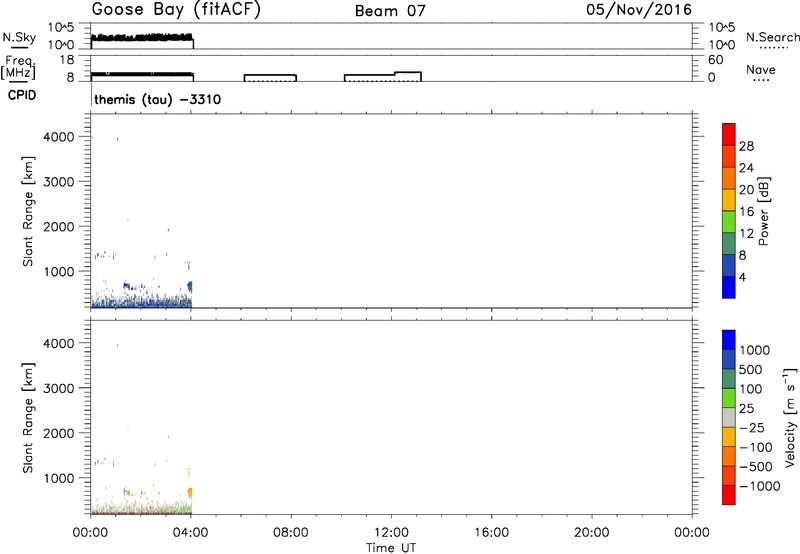Click the 'Time UT' axis title
800x554 pixels.
pyautogui.click(x=391, y=548)
